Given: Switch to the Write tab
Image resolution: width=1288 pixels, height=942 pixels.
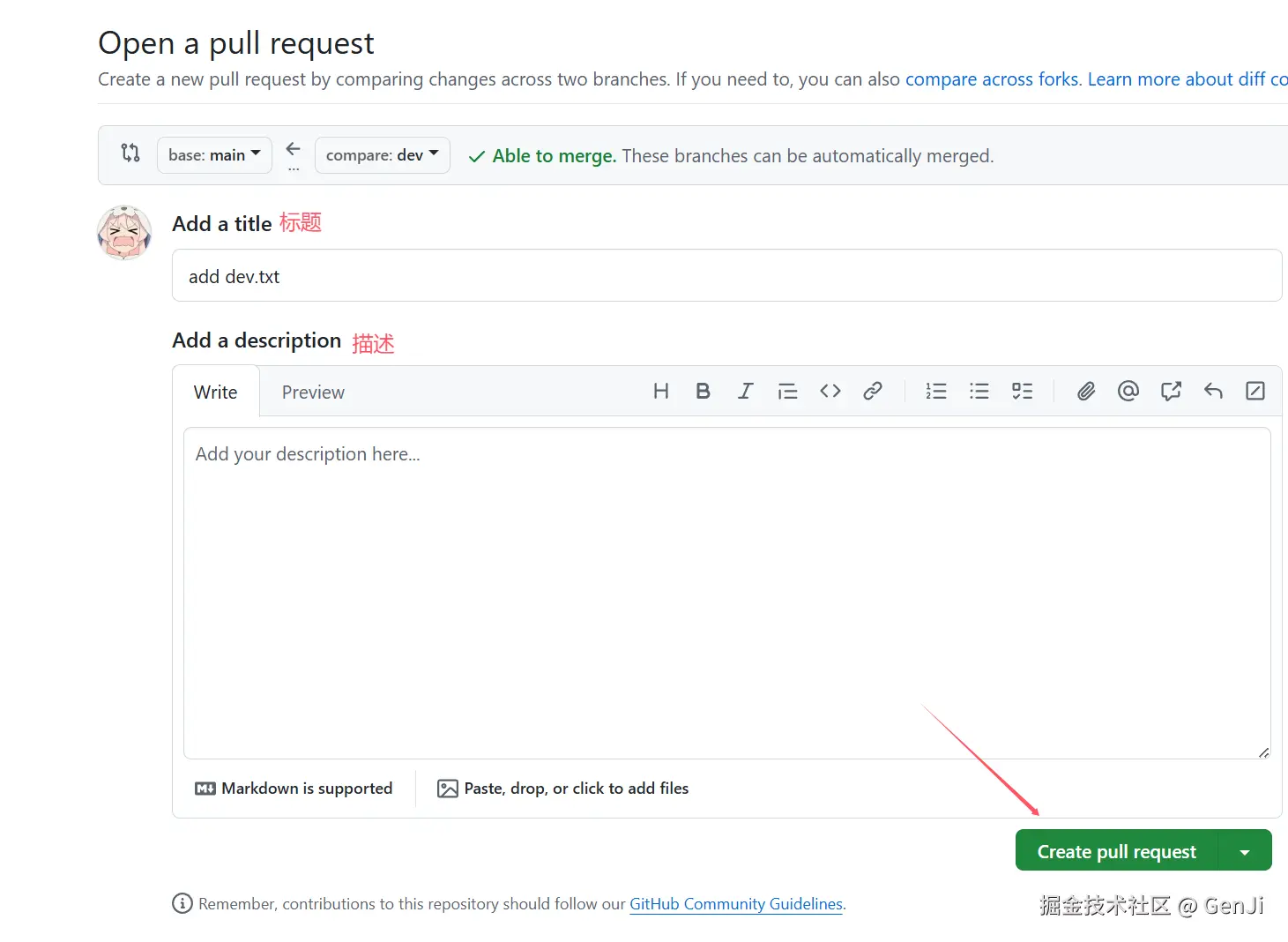Looking at the screenshot, I should click(216, 392).
